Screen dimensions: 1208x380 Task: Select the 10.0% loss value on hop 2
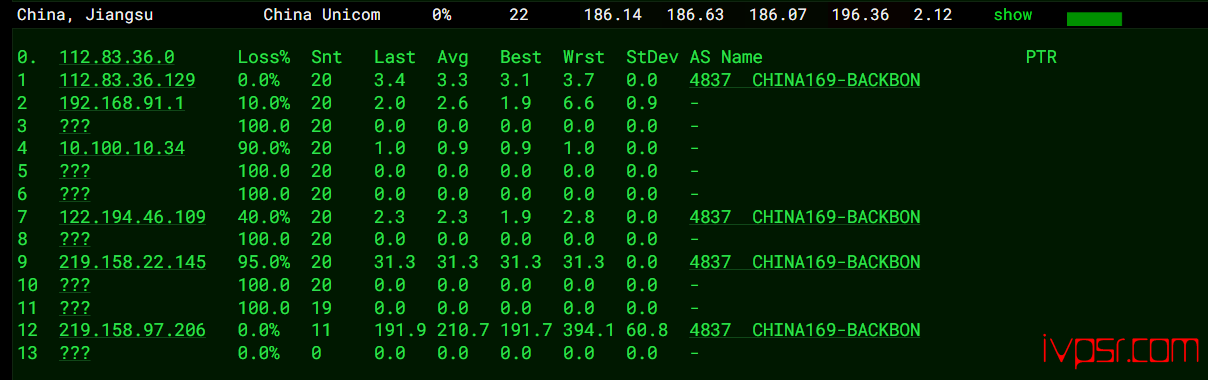[x=264, y=103]
